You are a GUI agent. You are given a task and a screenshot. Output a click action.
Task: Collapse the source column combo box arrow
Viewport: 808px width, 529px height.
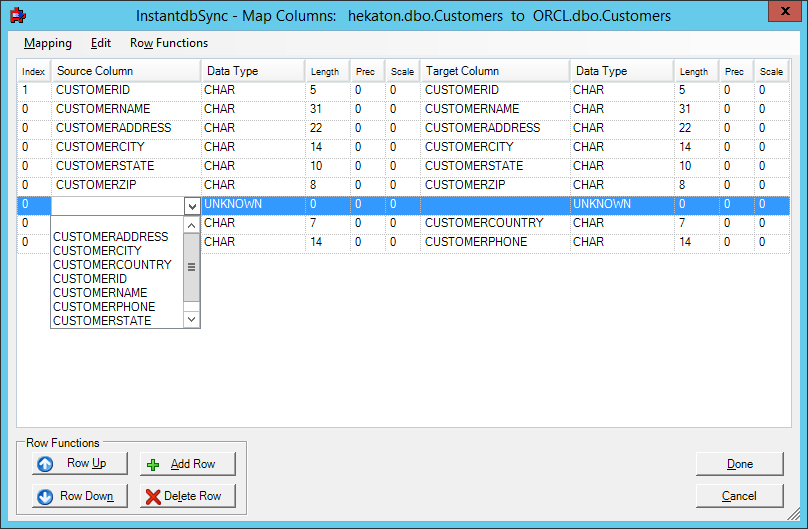(192, 206)
